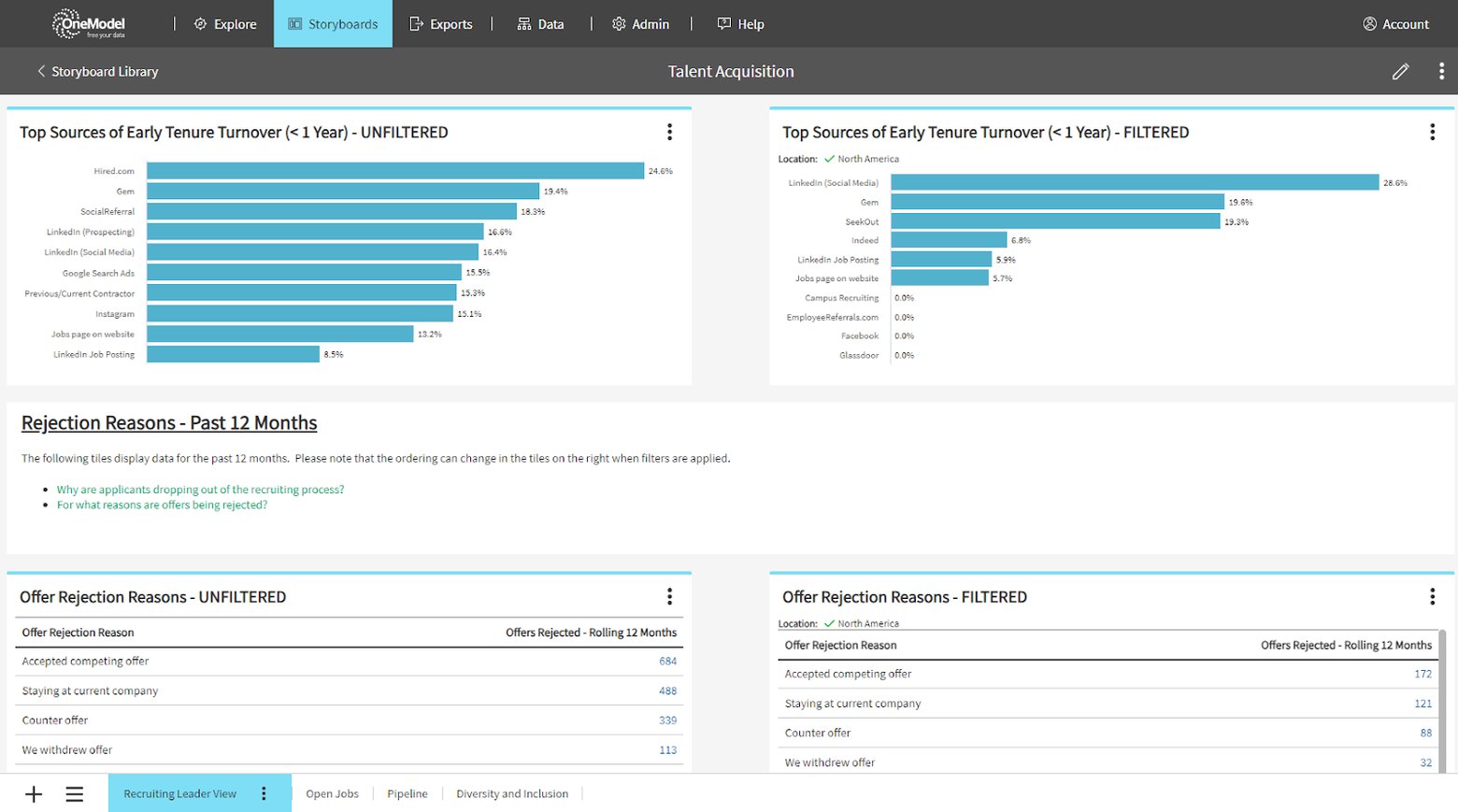
Task: Open tile options on unfiltered turnover sources chart
Action: (x=669, y=132)
